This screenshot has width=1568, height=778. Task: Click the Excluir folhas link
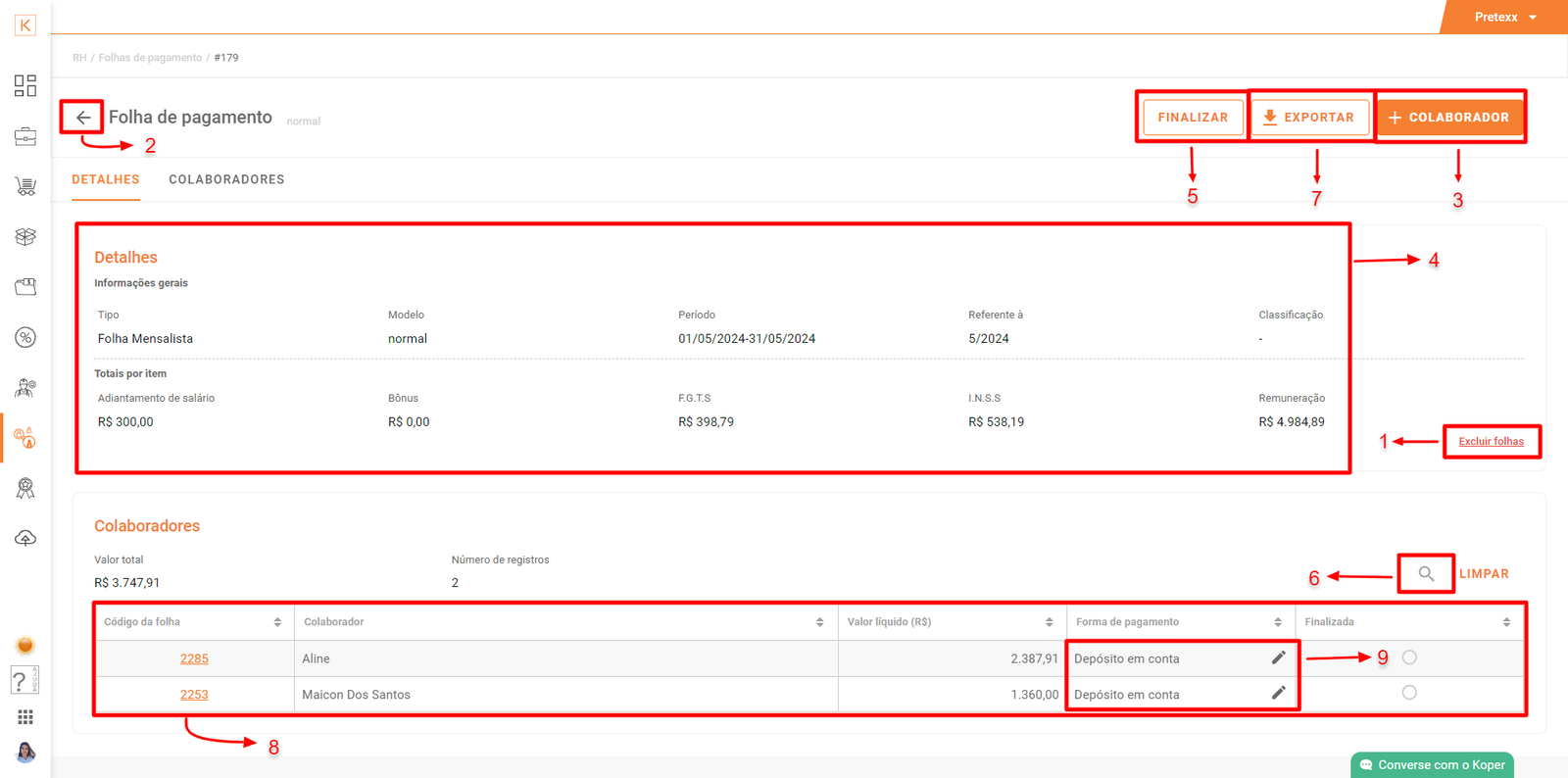click(x=1491, y=442)
